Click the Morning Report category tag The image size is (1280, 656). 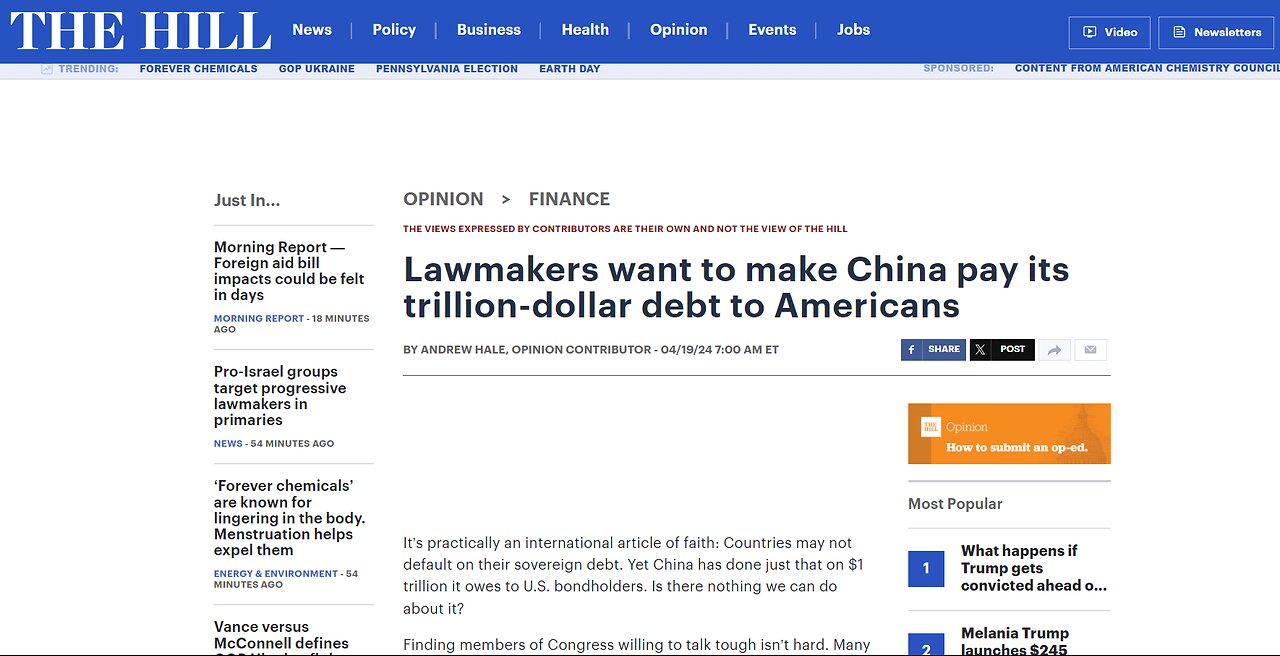coord(259,318)
